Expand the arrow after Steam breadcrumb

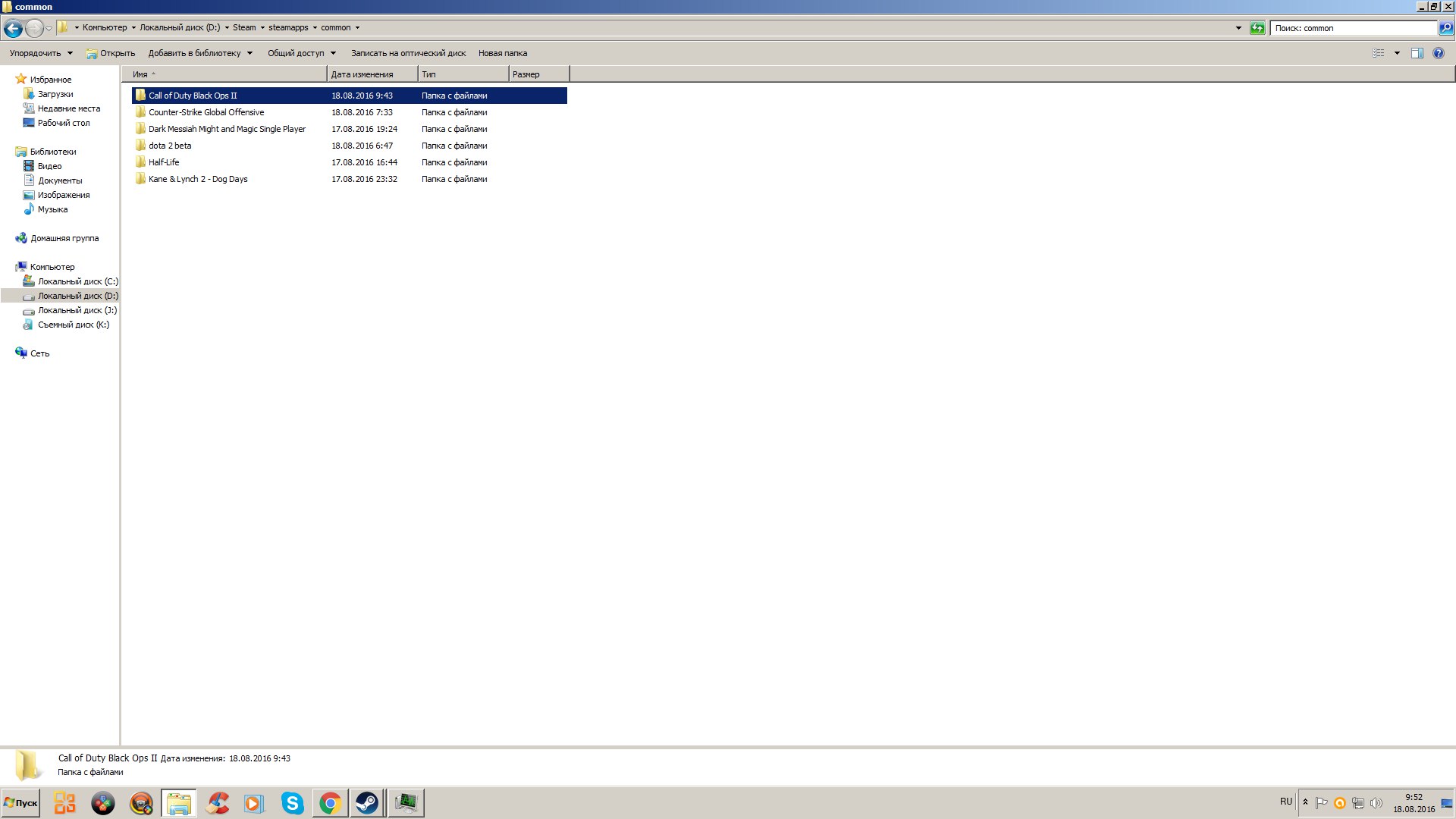[x=262, y=27]
